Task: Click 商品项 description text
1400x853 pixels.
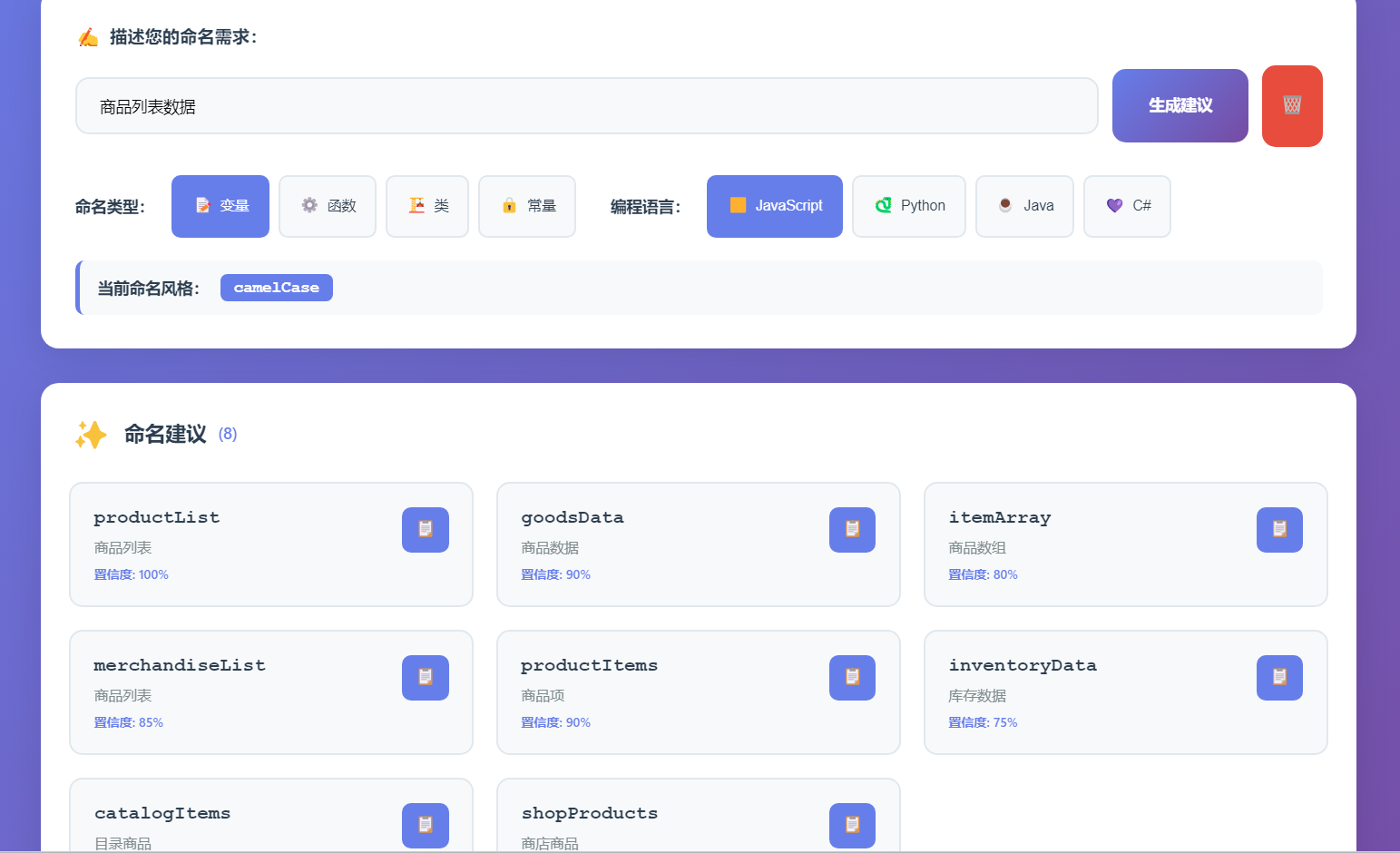Action: click(x=543, y=696)
